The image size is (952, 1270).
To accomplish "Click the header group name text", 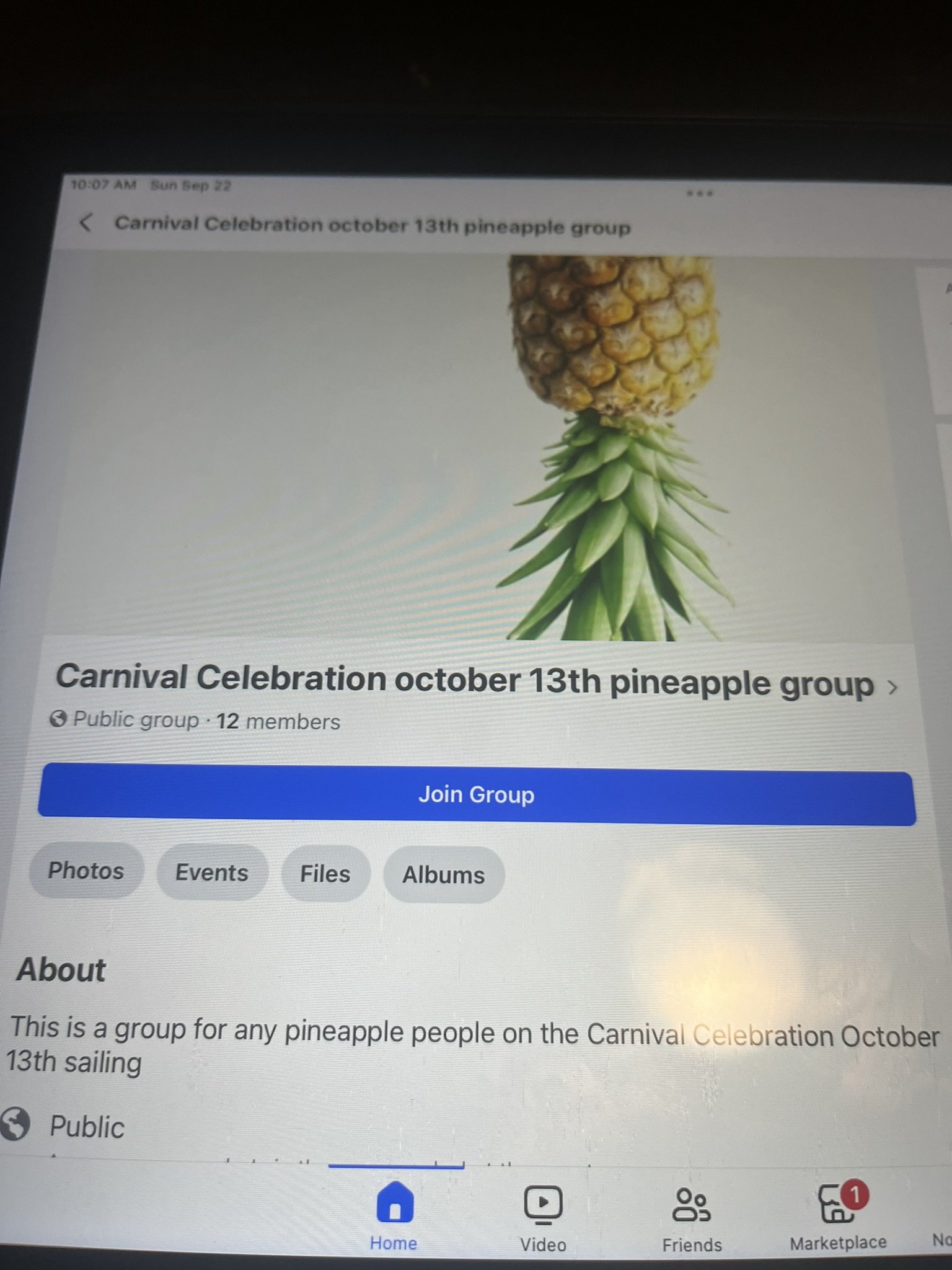I will [x=372, y=225].
